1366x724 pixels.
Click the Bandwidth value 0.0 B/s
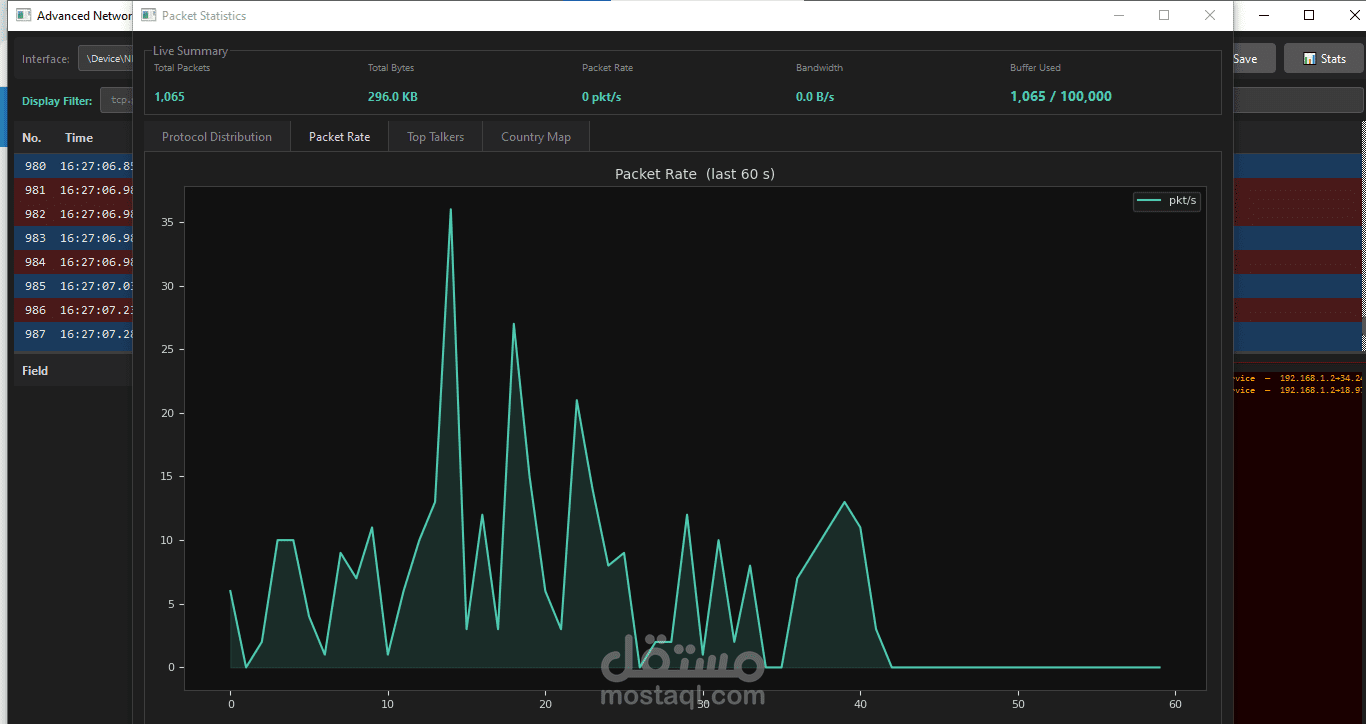tap(815, 97)
